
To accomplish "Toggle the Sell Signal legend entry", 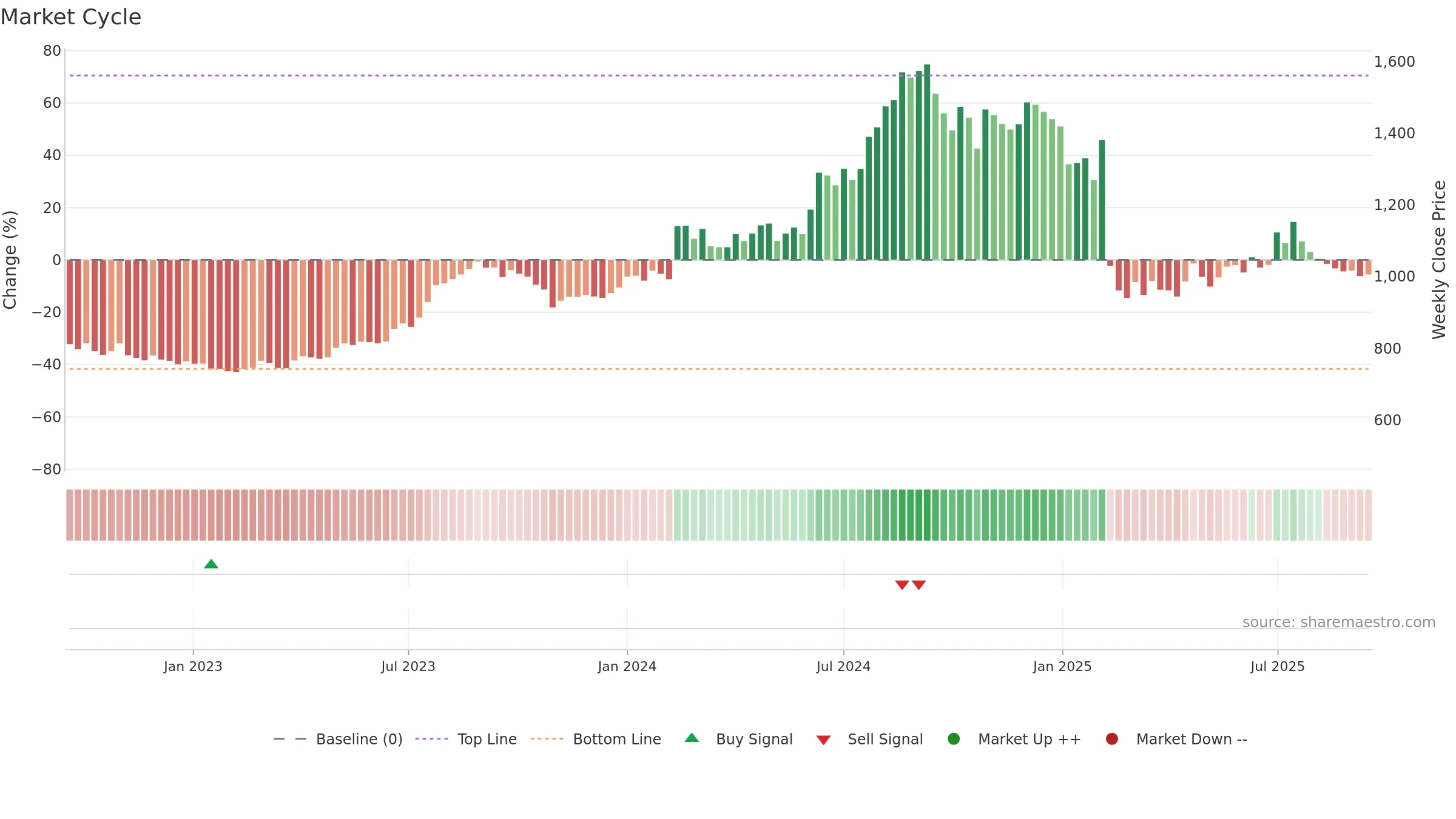I will tap(870, 740).
